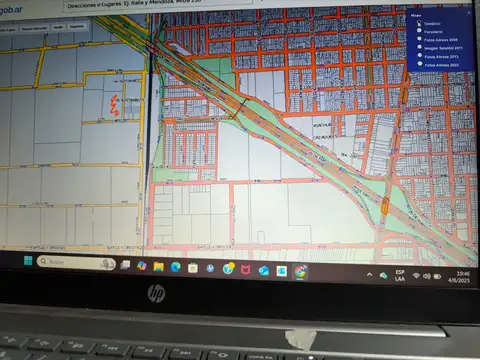Select the Fotos Aéreas 2013 radio option
The image size is (480, 360).
click(420, 56)
